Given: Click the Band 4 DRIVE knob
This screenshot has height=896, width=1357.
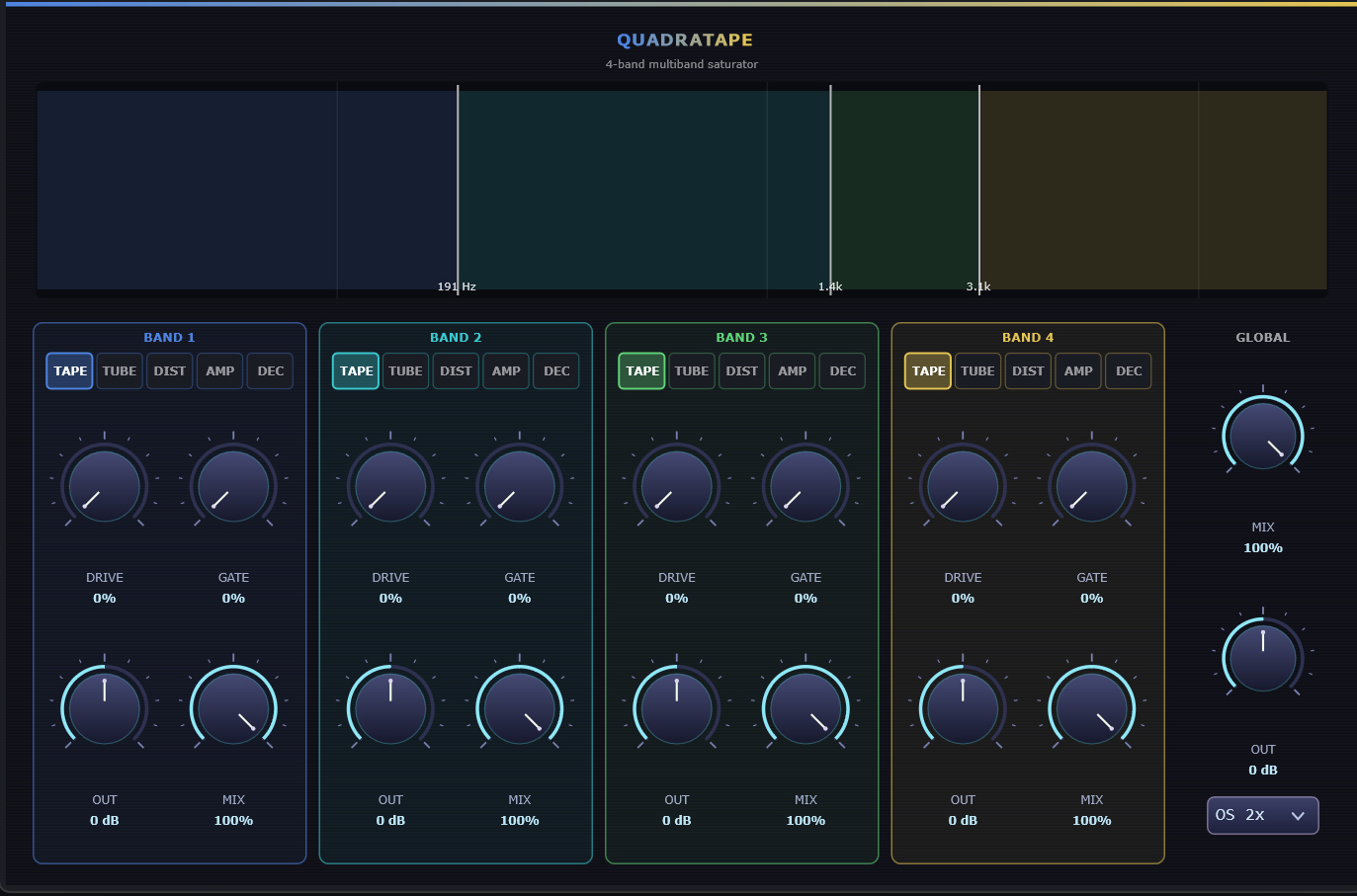Looking at the screenshot, I should click(963, 486).
